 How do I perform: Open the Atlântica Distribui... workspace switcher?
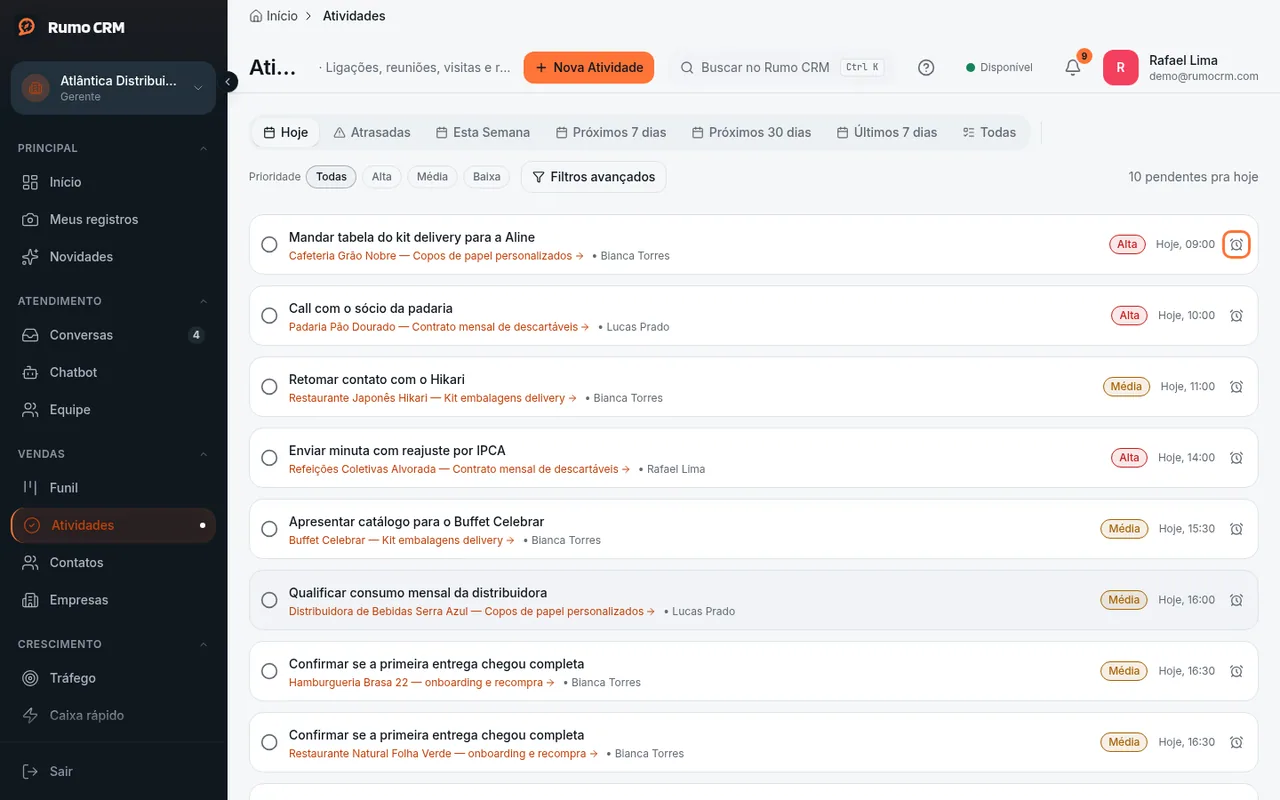[x=113, y=88]
